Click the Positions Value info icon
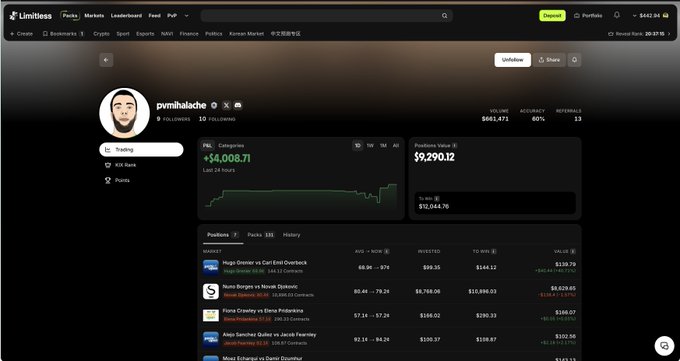 coord(454,145)
